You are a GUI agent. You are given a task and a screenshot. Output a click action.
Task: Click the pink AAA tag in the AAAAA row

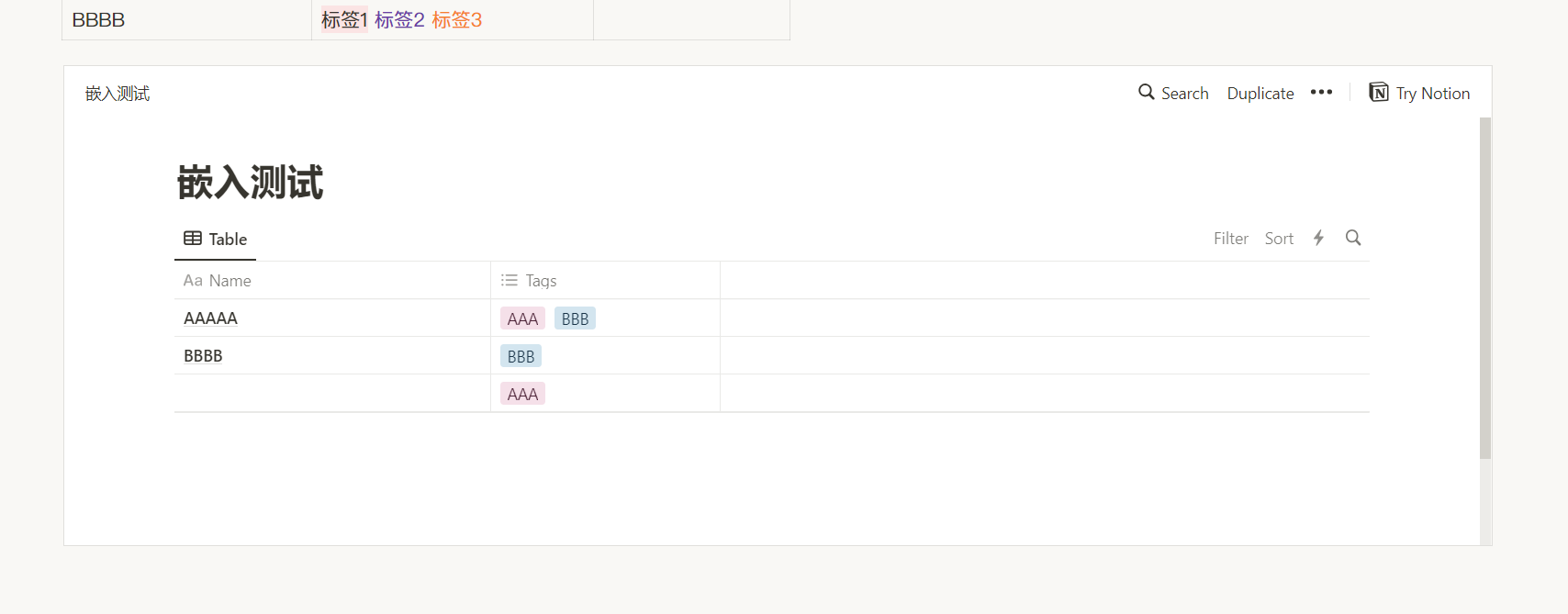tap(522, 318)
